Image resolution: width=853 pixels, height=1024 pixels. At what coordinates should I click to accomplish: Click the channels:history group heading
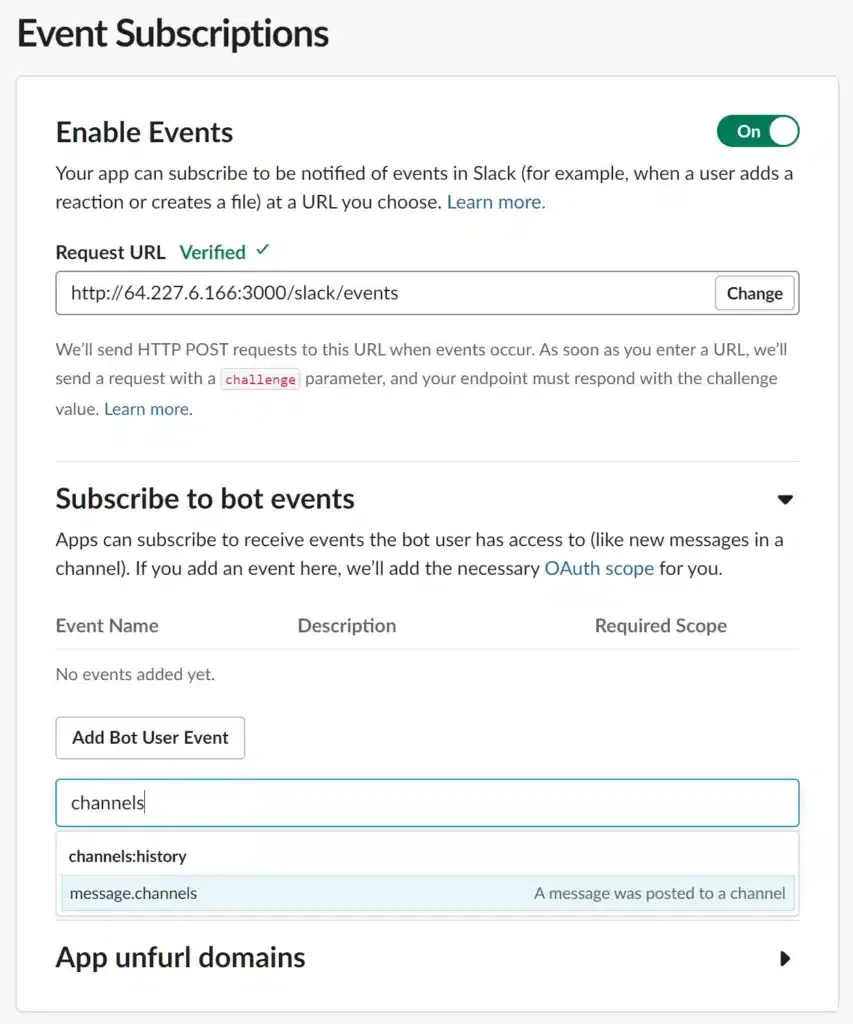tap(128, 856)
